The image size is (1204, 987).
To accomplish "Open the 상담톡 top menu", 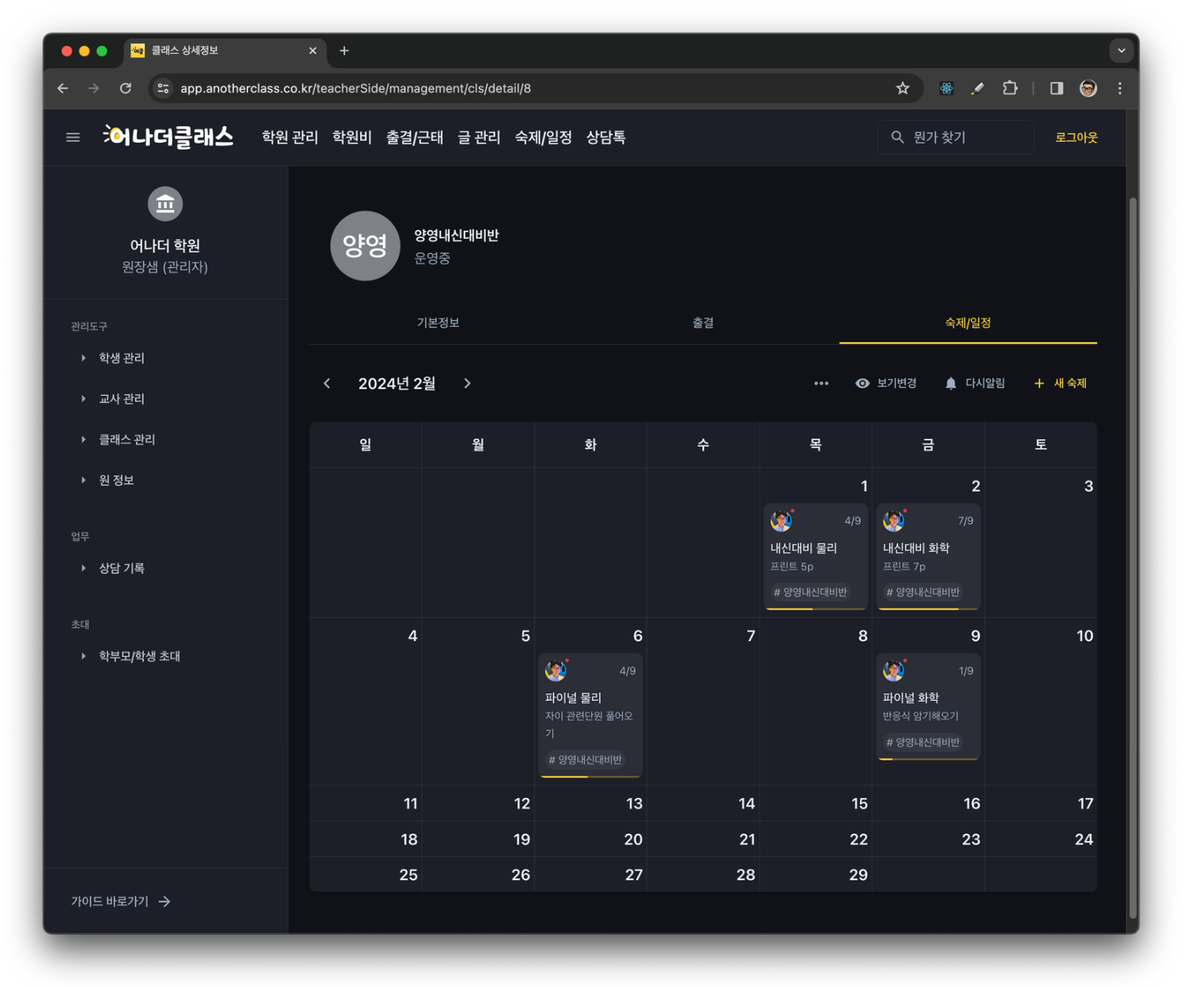I will click(606, 138).
